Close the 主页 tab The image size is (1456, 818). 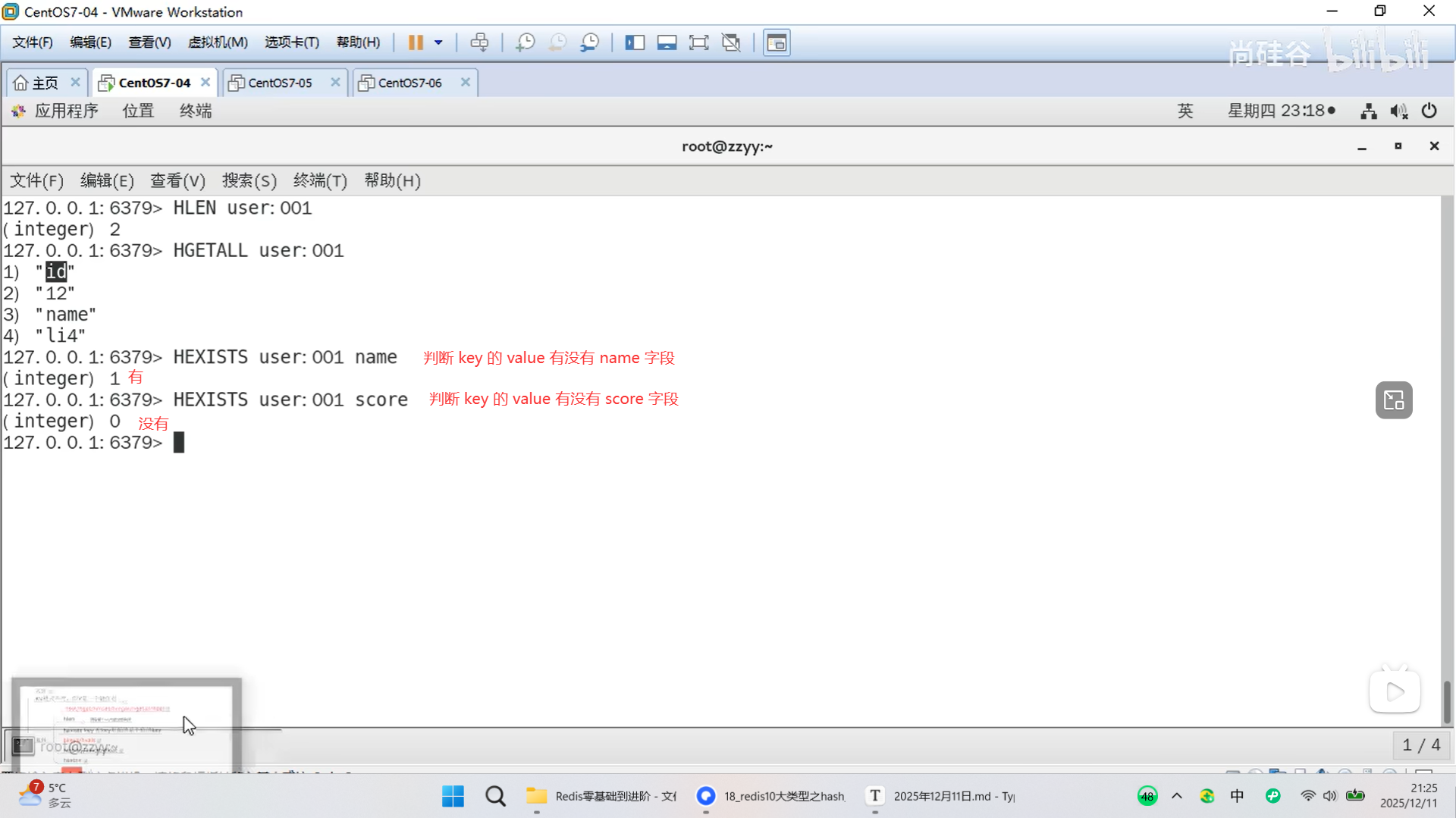point(75,82)
